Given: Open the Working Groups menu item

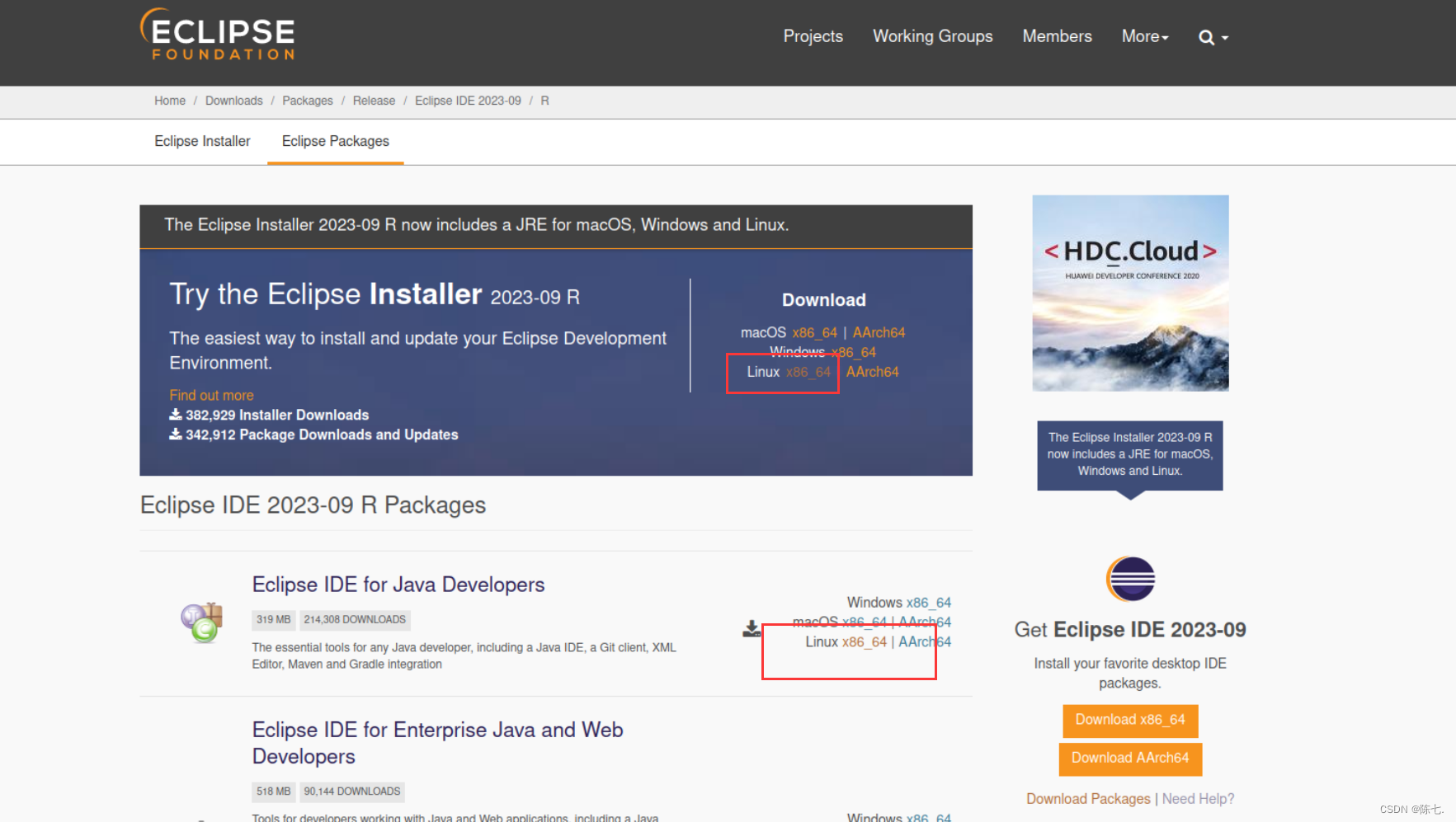Looking at the screenshot, I should [932, 36].
